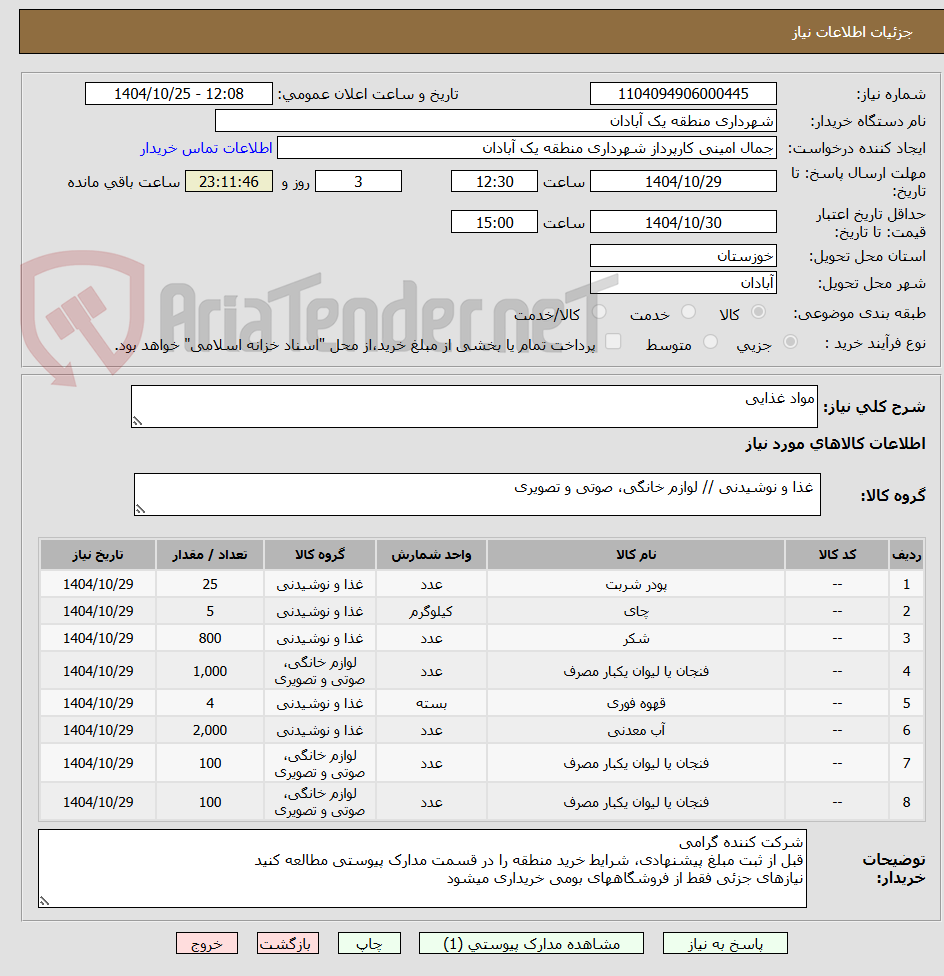Click the کیلوگرم unit cell

431,611
